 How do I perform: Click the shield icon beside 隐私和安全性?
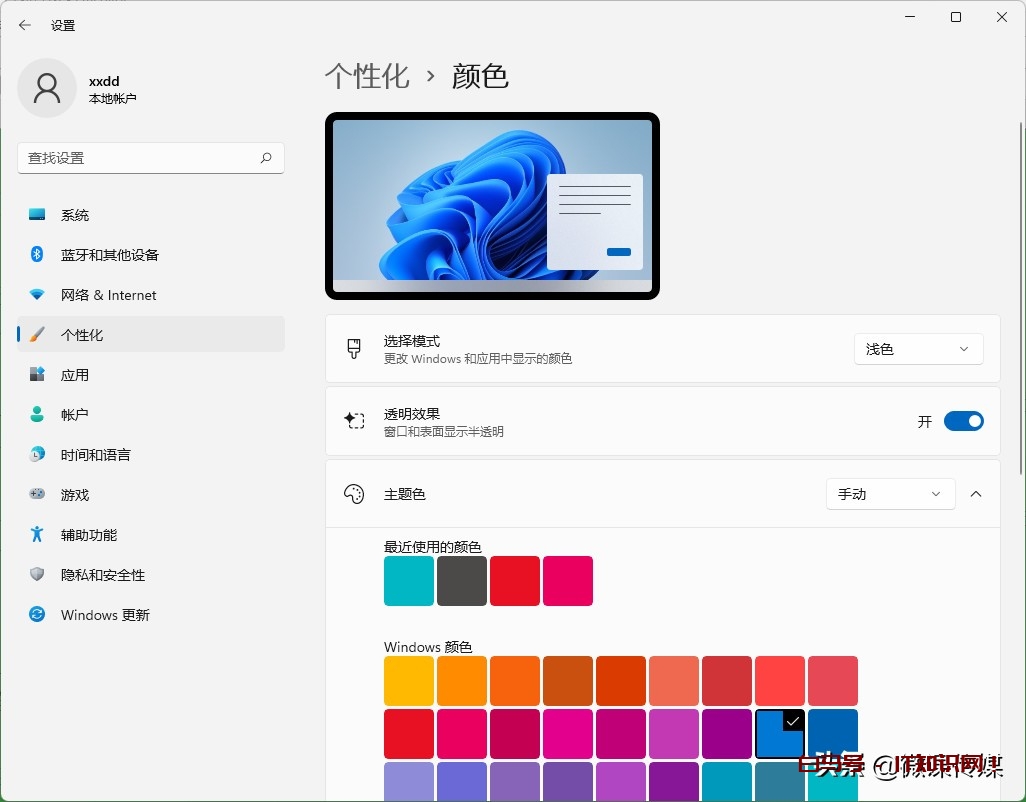click(35, 575)
